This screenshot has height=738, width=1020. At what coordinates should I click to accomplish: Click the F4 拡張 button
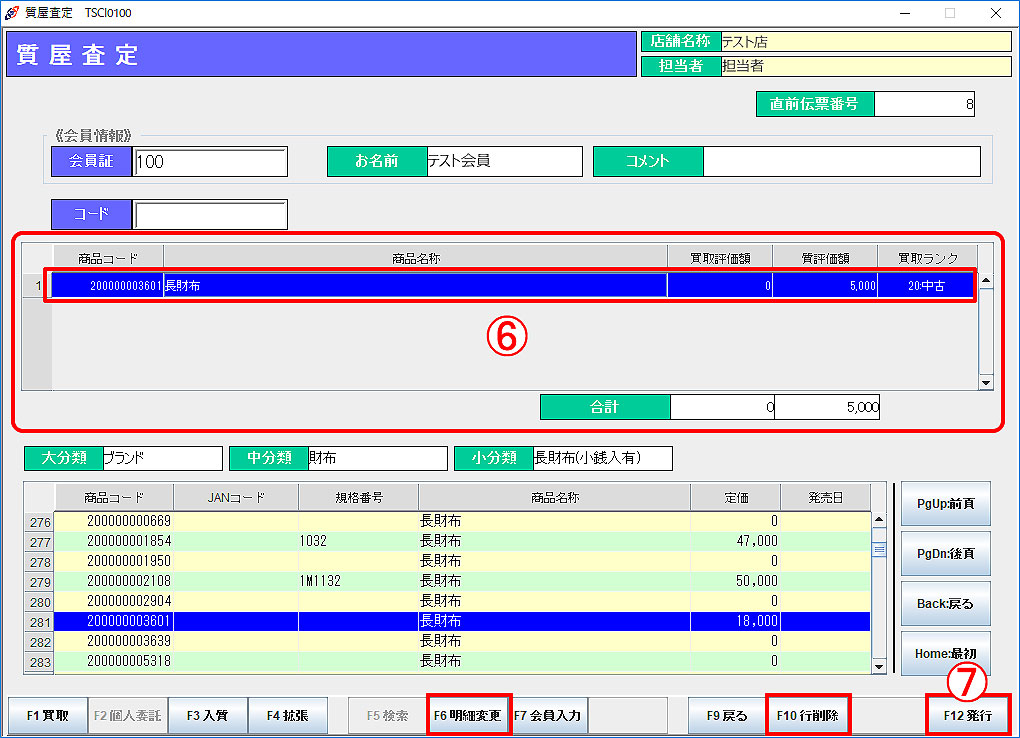point(287,716)
